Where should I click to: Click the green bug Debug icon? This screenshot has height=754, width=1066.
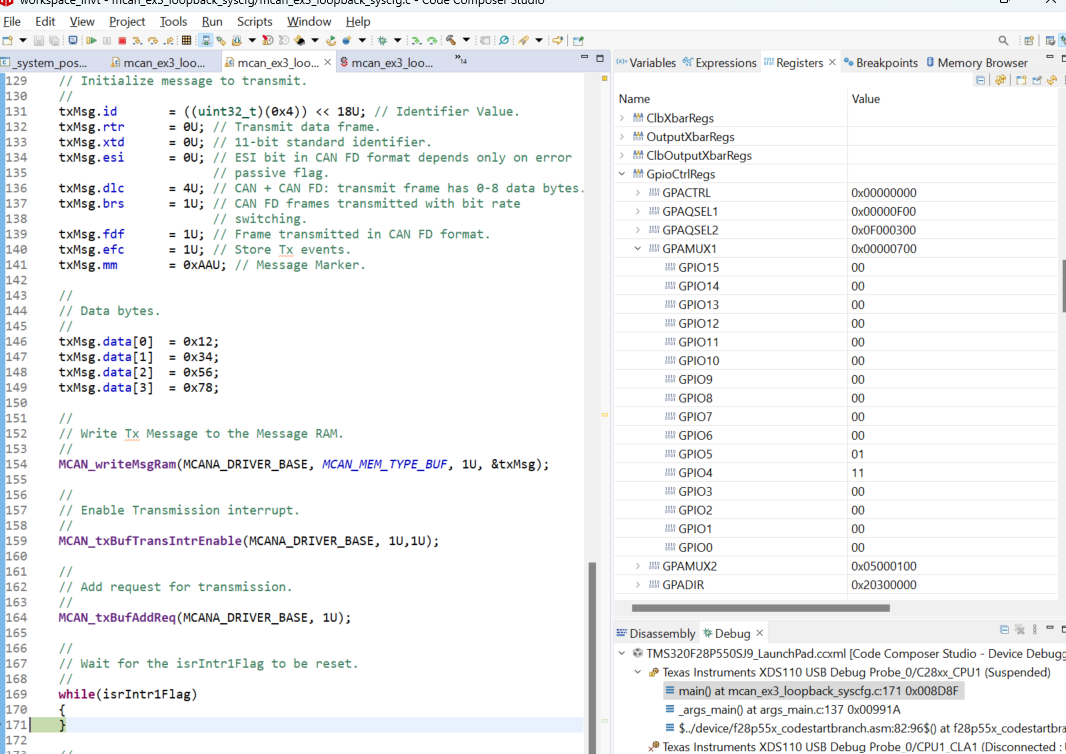380,41
